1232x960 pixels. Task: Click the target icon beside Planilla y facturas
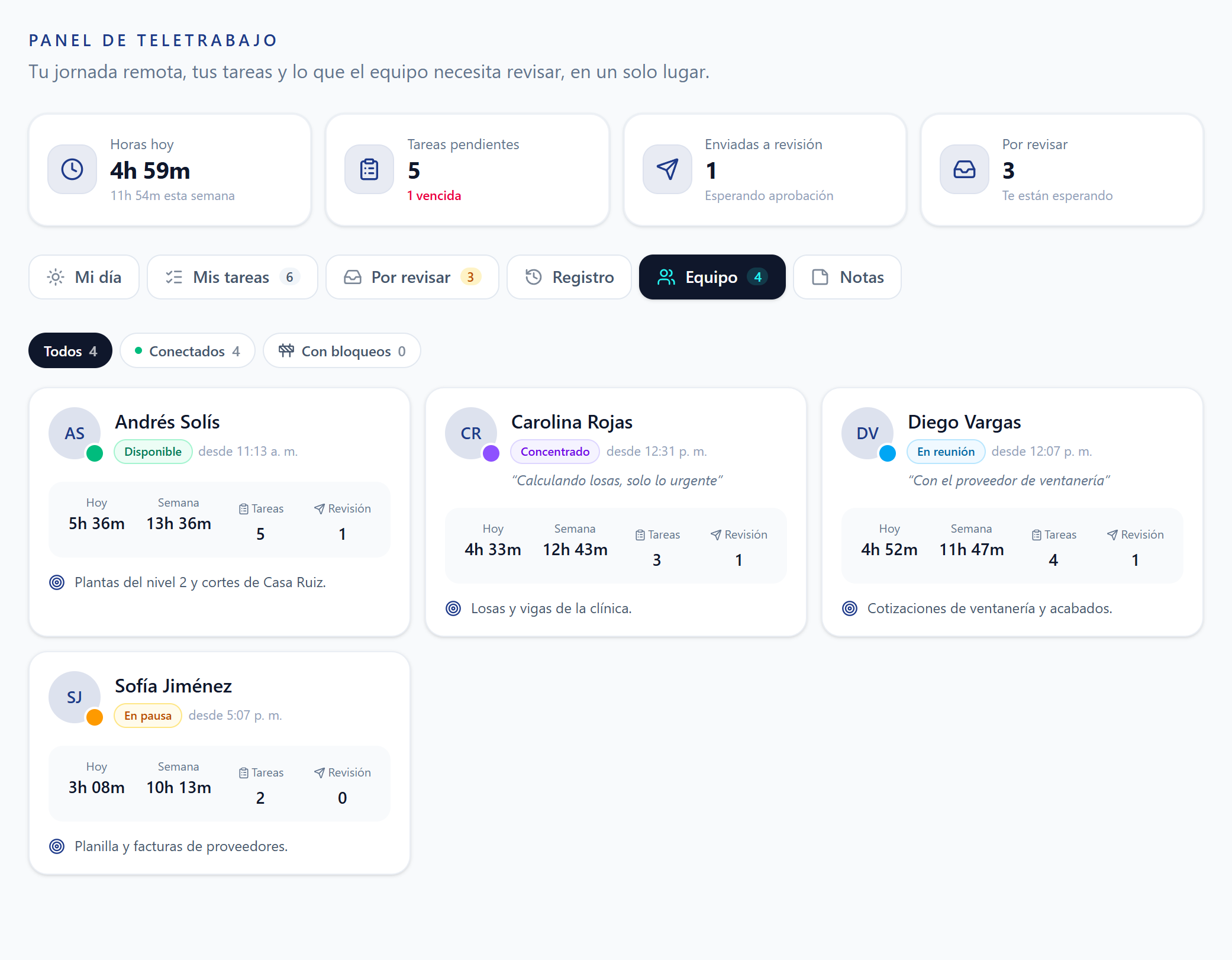coord(57,846)
